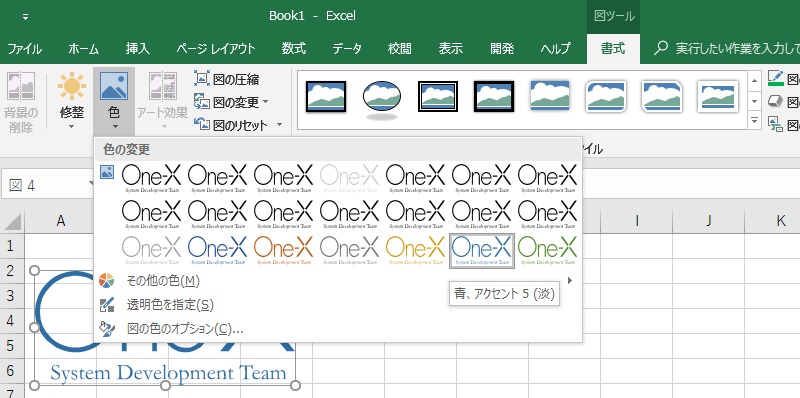Choose the gray accent 3 light recolor
800x398 pixels.
pyautogui.click(x=349, y=251)
